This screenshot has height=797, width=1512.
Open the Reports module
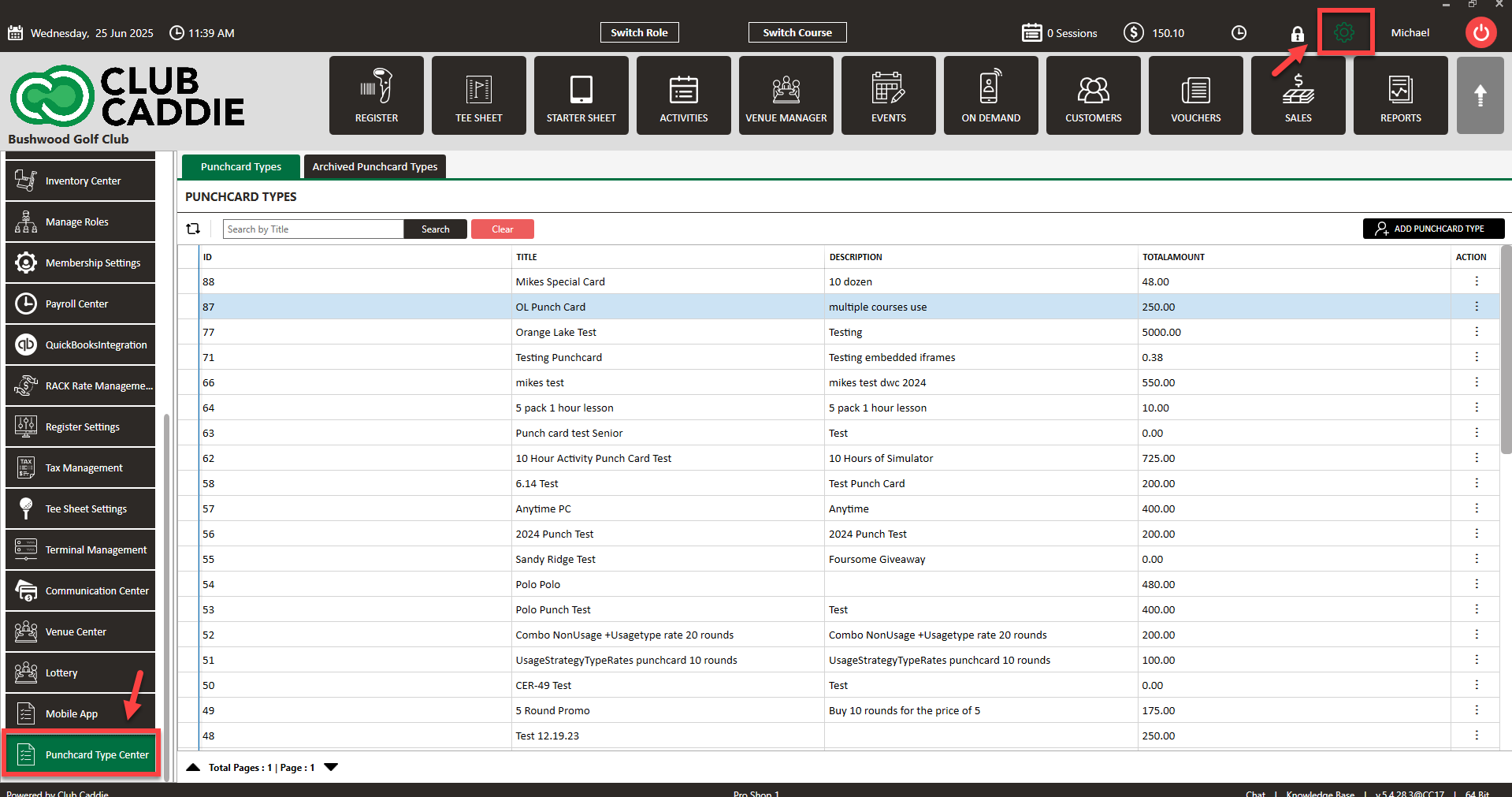(1401, 95)
